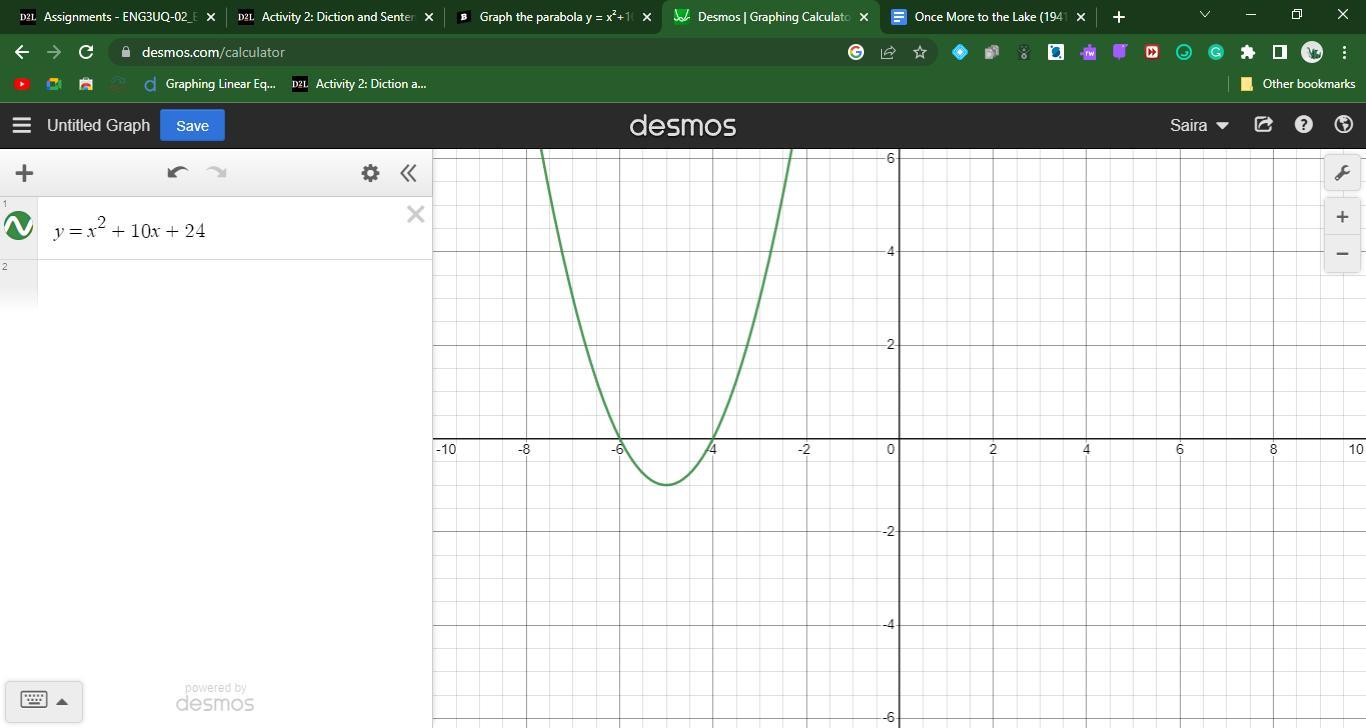
Task: Click into the empty second expression row
Action: (230, 283)
